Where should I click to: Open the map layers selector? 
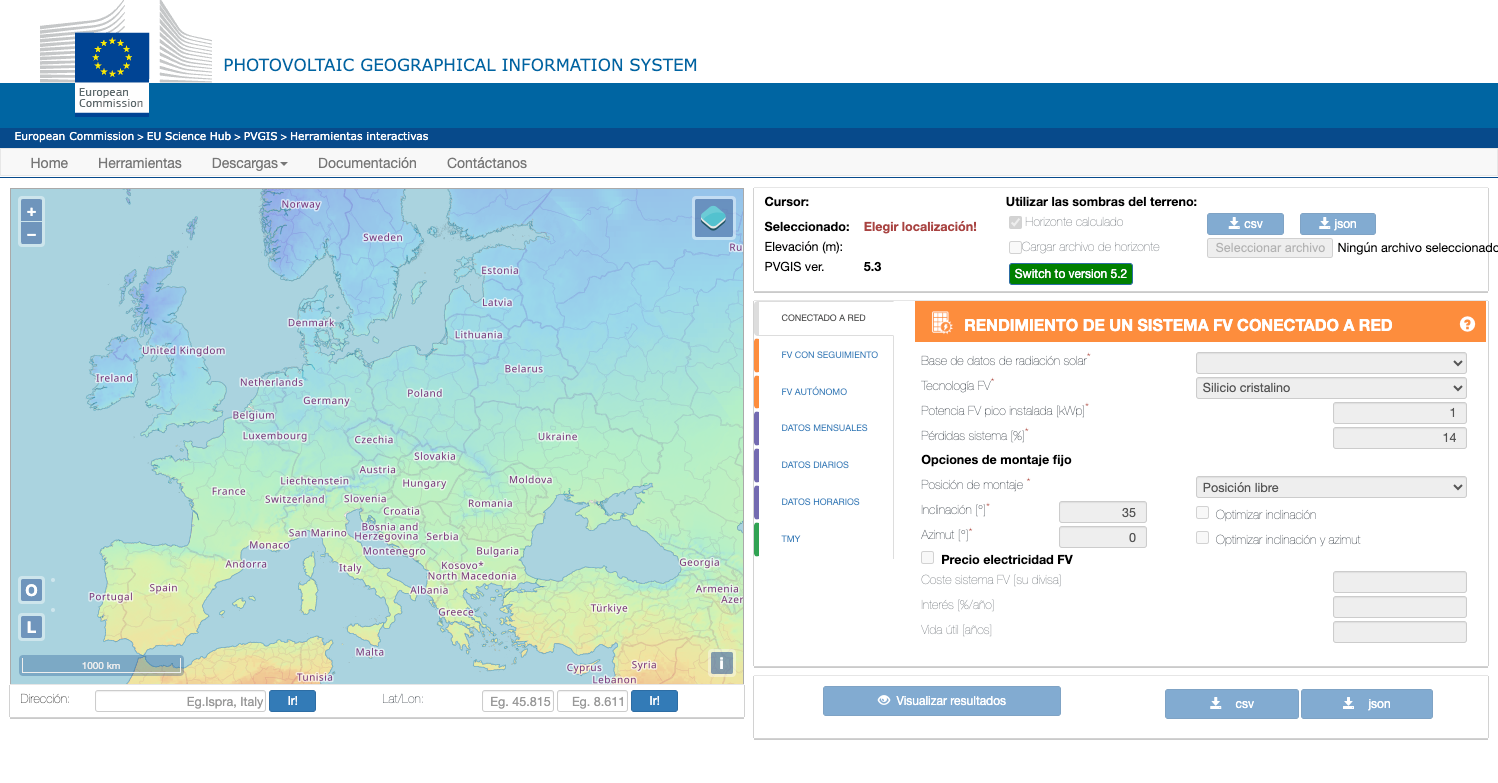(713, 217)
